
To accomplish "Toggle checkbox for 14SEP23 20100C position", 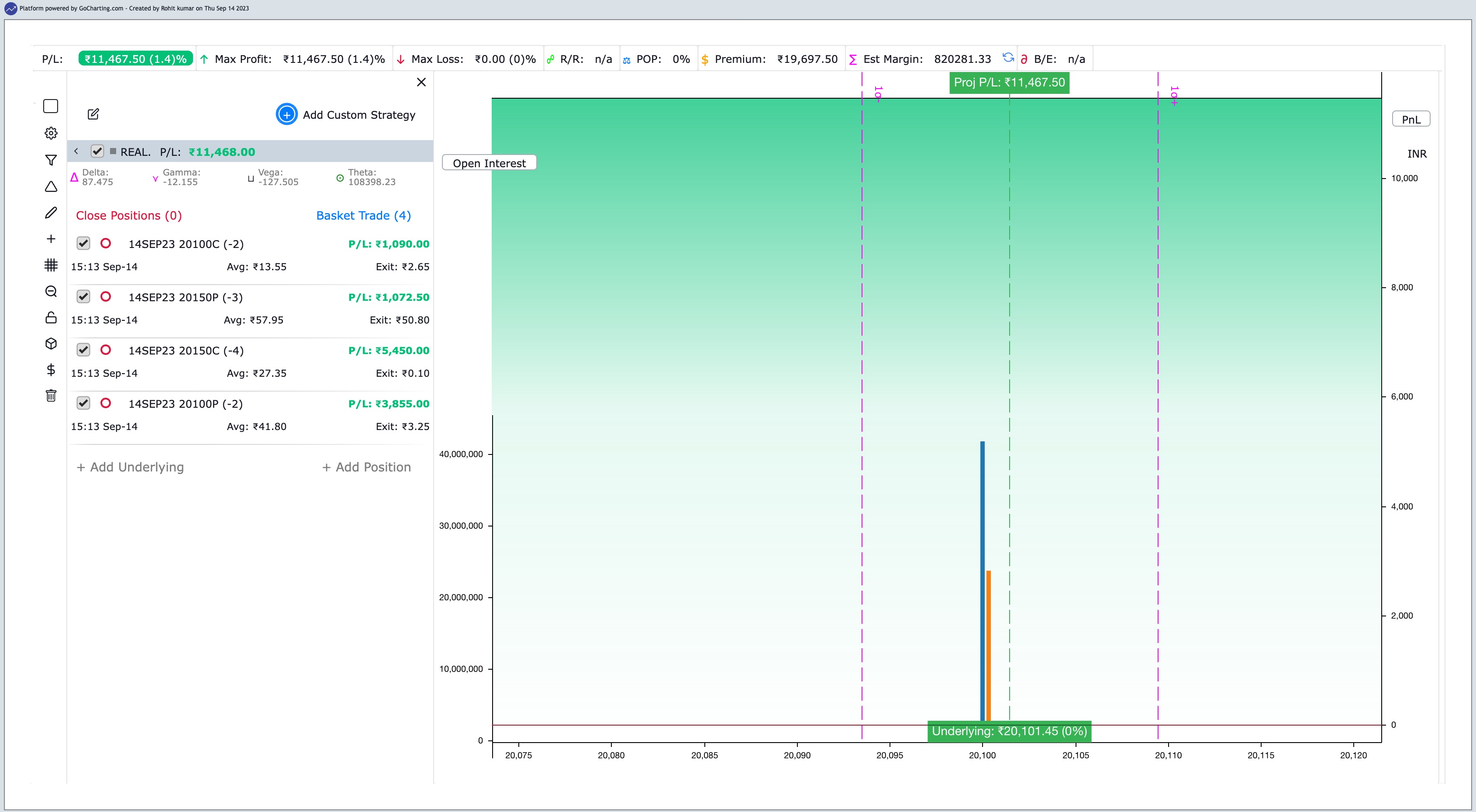I will (x=83, y=243).
